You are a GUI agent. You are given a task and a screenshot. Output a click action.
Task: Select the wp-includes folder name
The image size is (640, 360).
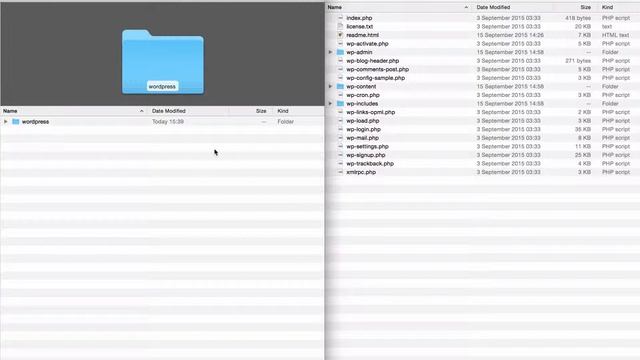click(x=362, y=104)
